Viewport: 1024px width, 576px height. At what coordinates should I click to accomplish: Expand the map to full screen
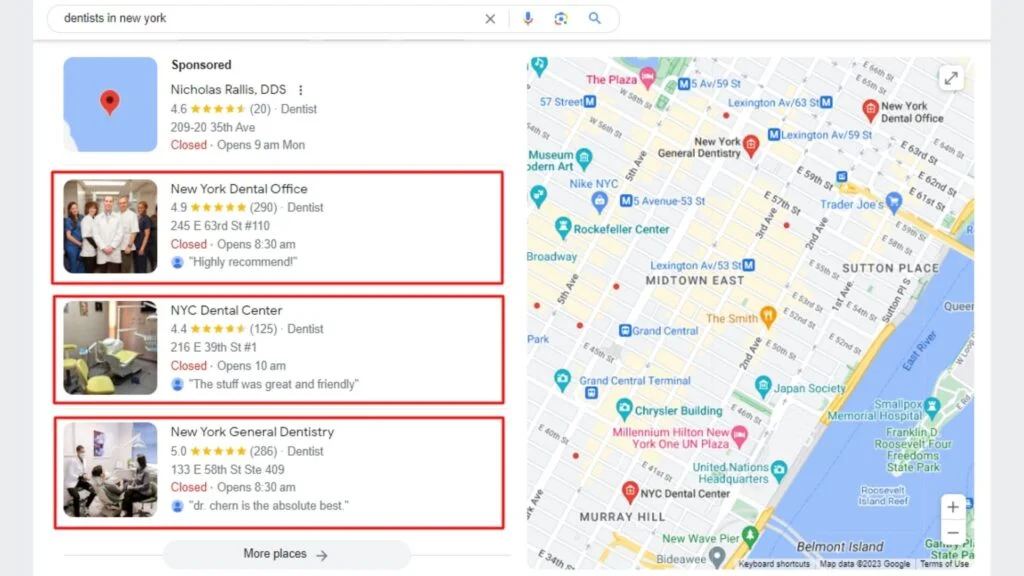pyautogui.click(x=951, y=79)
